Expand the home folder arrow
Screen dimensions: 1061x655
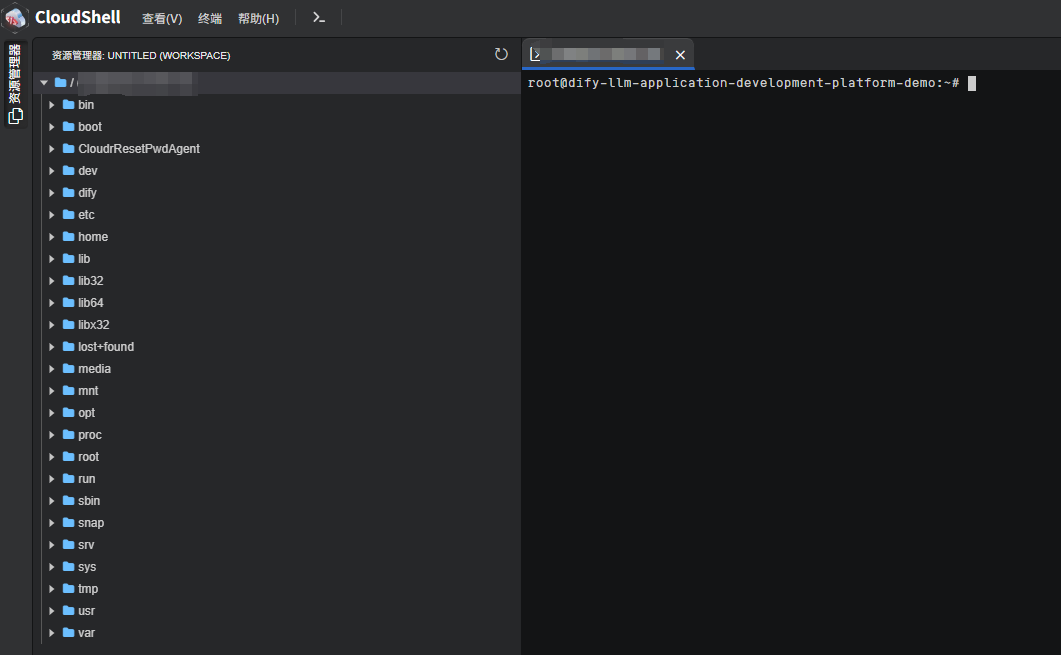click(51, 237)
